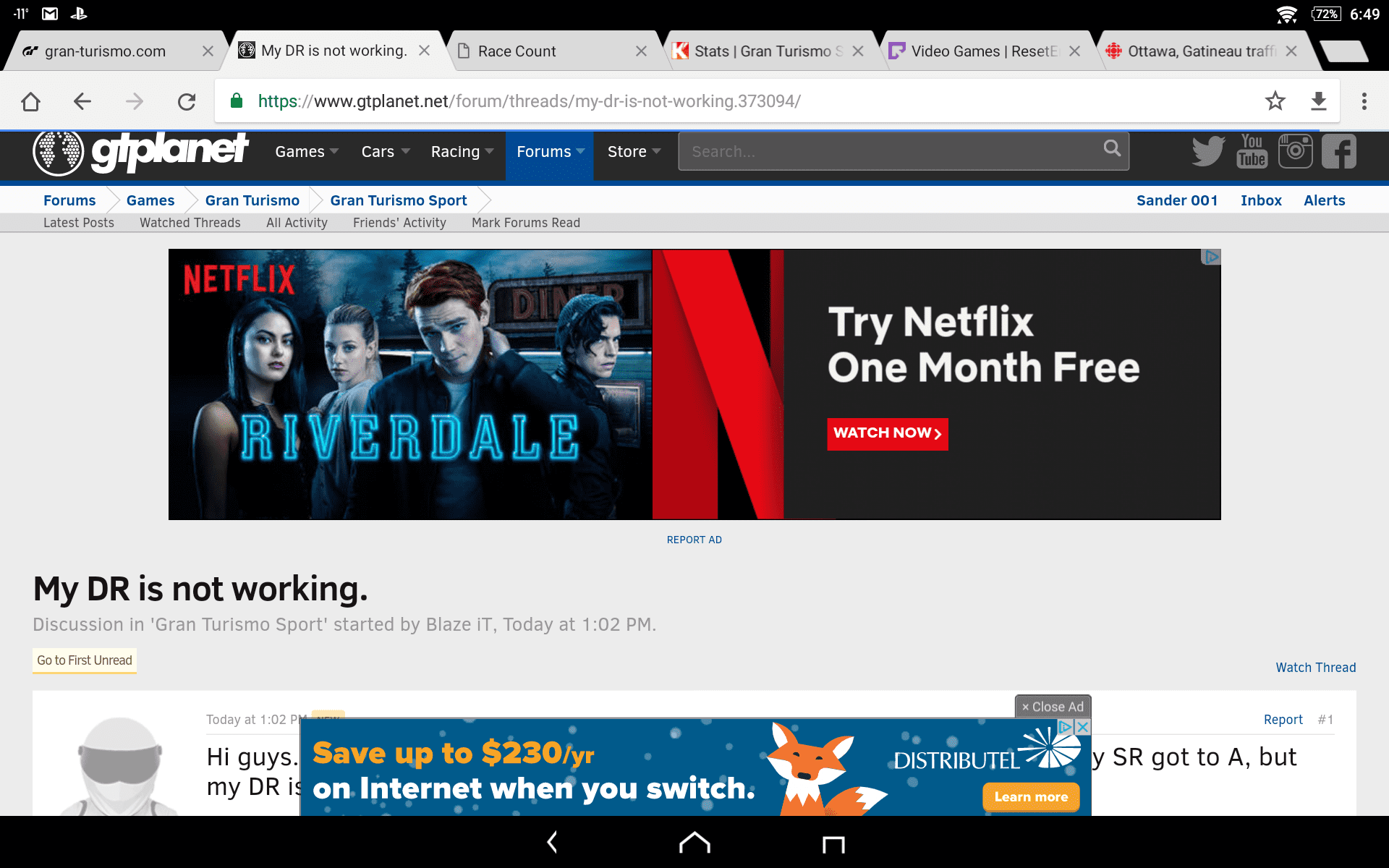This screenshot has width=1389, height=868.
Task: Open the GTPlanet Instagram icon
Action: click(1295, 151)
